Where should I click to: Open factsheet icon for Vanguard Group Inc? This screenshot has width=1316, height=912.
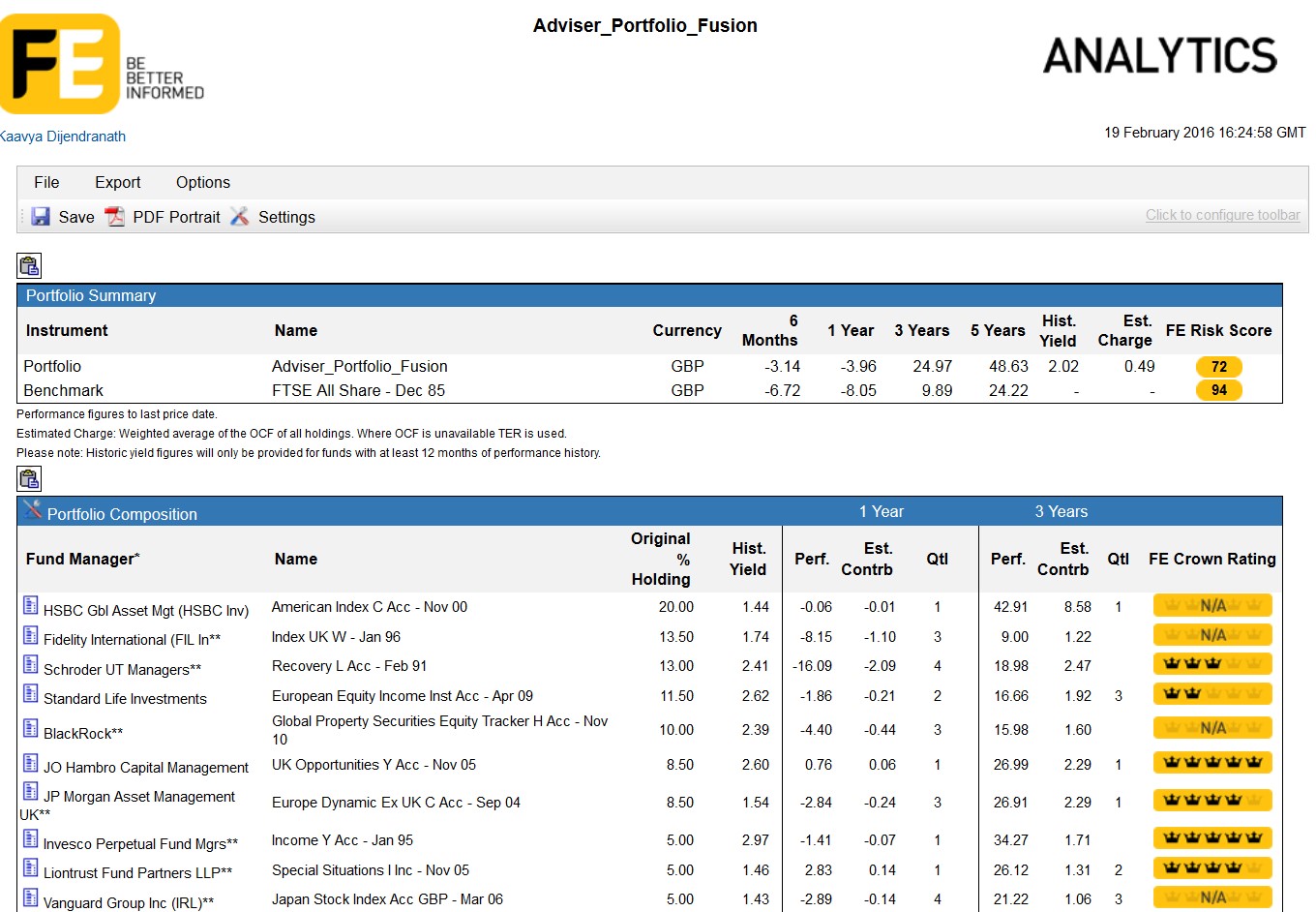[x=31, y=898]
